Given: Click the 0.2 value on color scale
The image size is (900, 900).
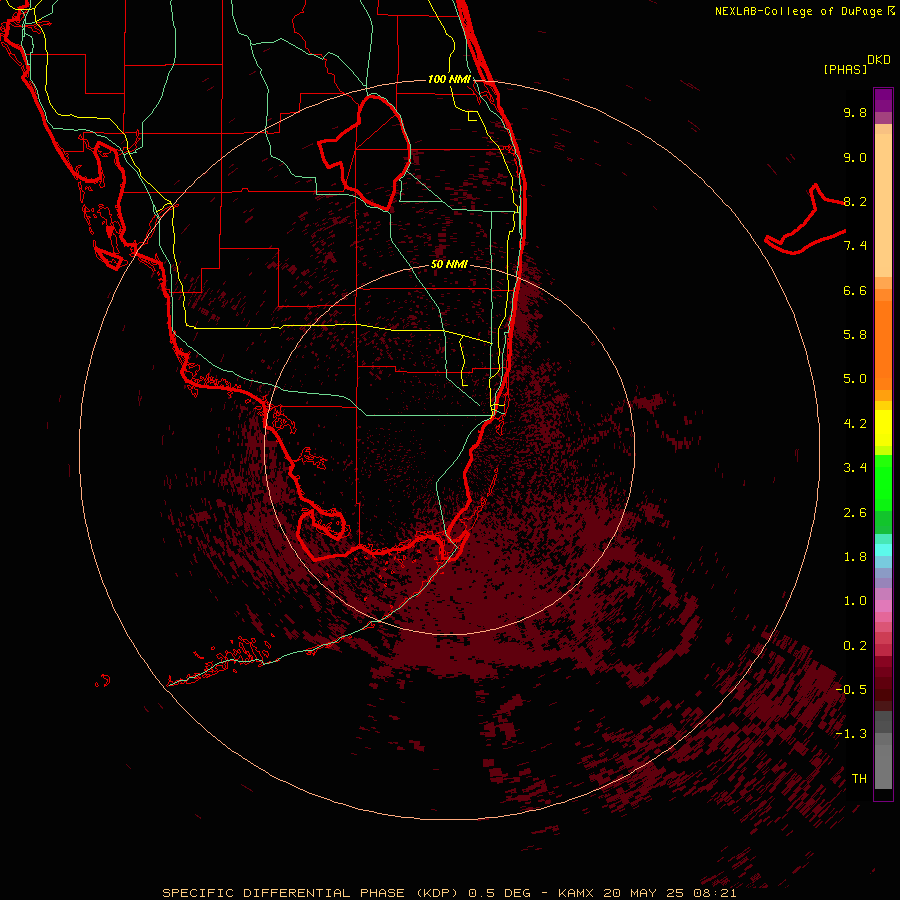Looking at the screenshot, I should (x=855, y=646).
